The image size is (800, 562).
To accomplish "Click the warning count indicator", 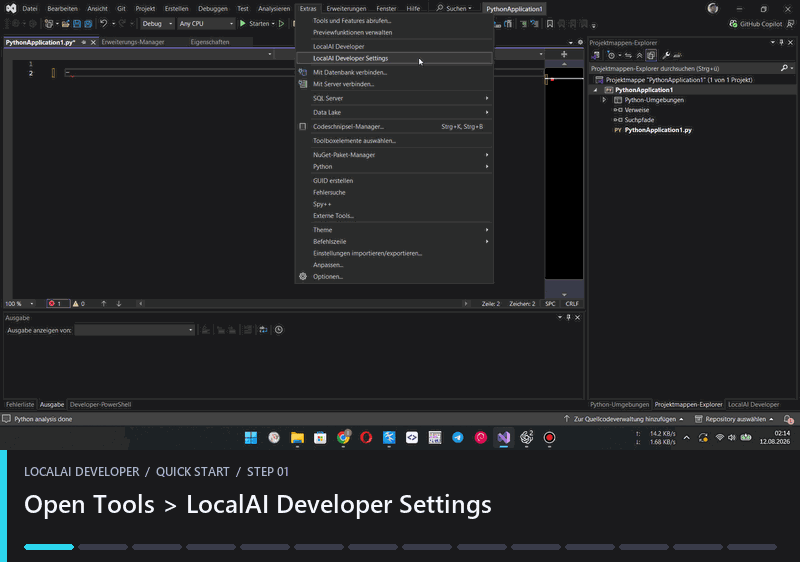I will coord(79,304).
